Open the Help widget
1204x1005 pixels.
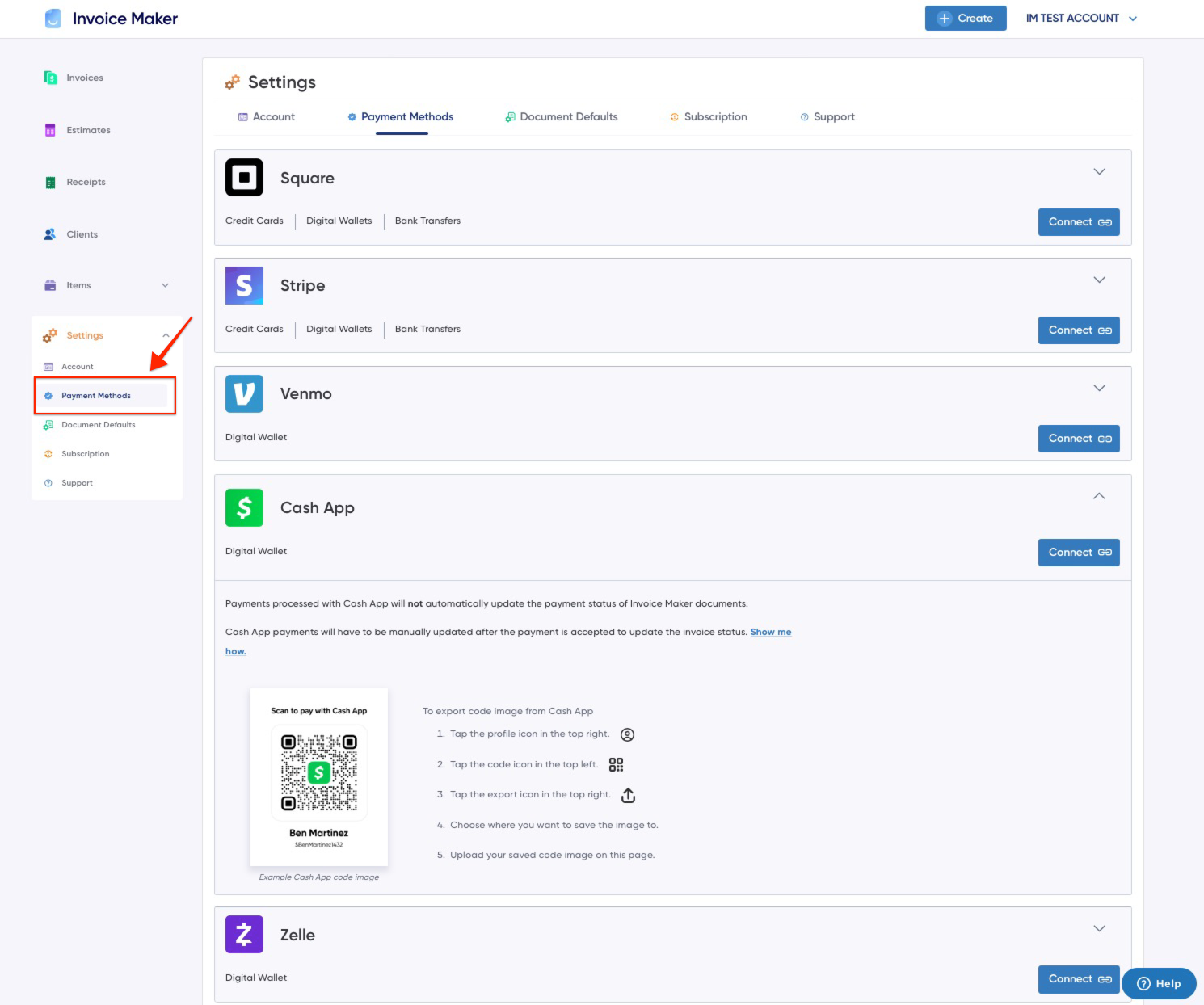pos(1159,983)
